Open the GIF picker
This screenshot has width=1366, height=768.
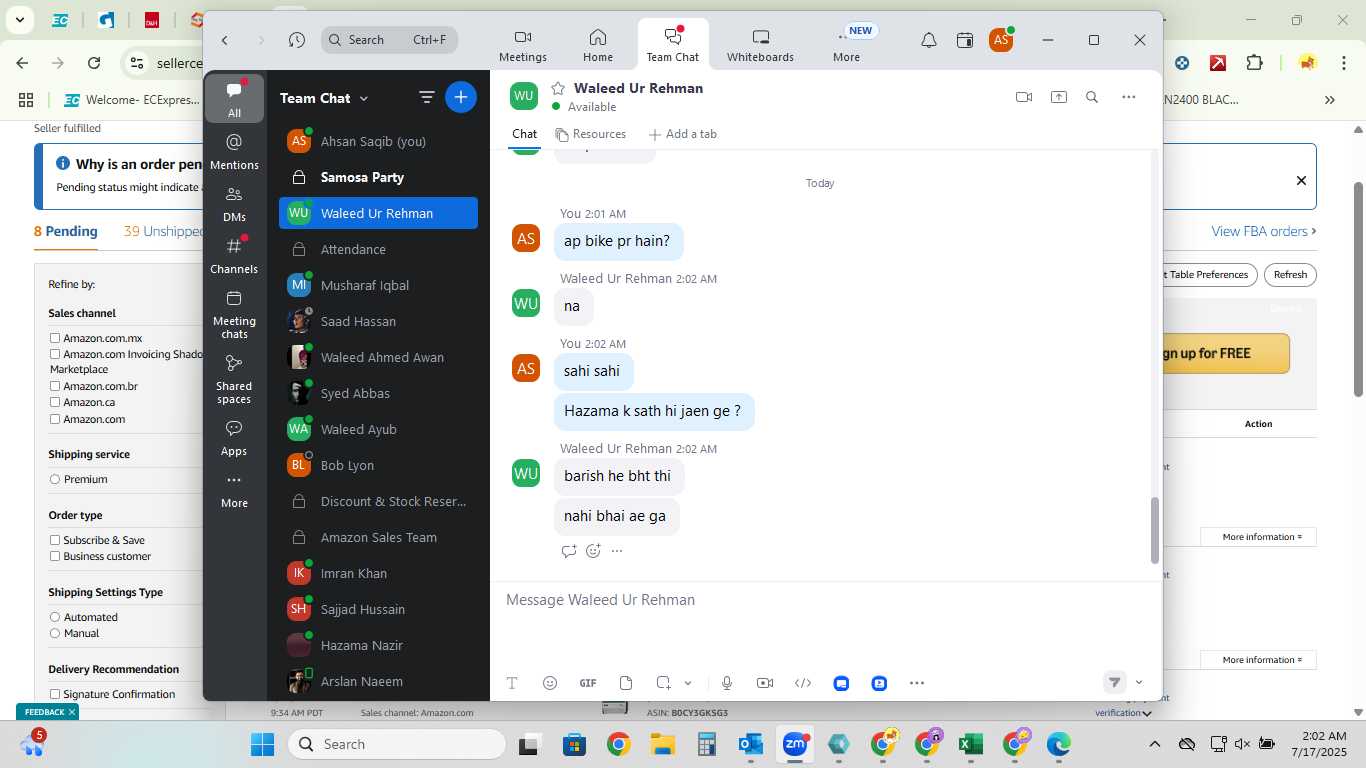pos(588,683)
